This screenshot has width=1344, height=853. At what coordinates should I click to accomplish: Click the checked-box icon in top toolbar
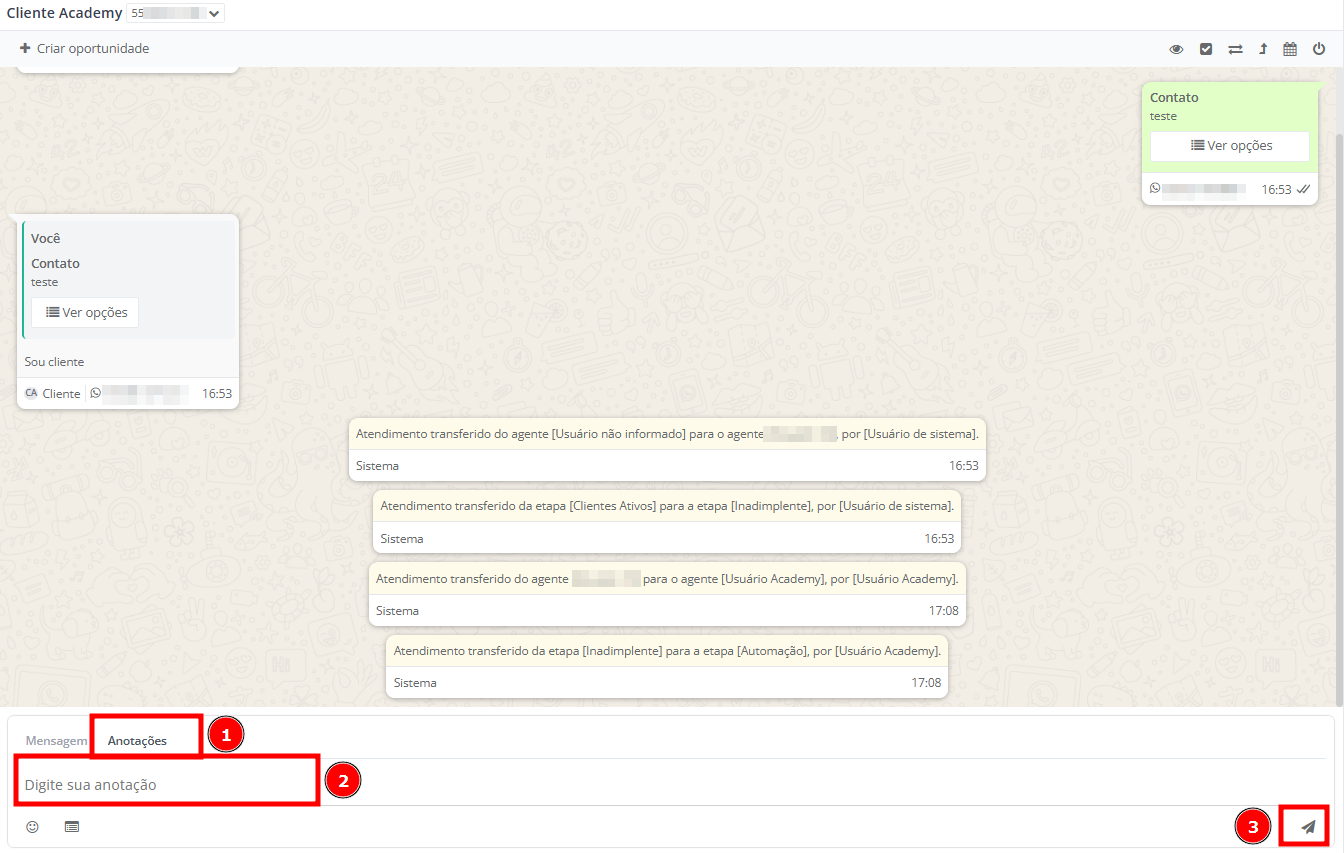1206,49
